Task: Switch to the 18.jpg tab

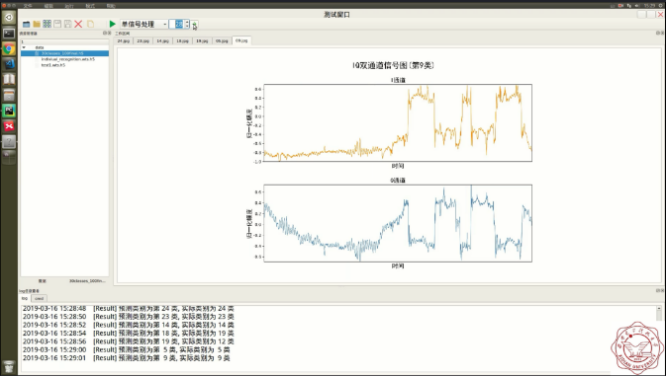Action: pyautogui.click(x=182, y=41)
